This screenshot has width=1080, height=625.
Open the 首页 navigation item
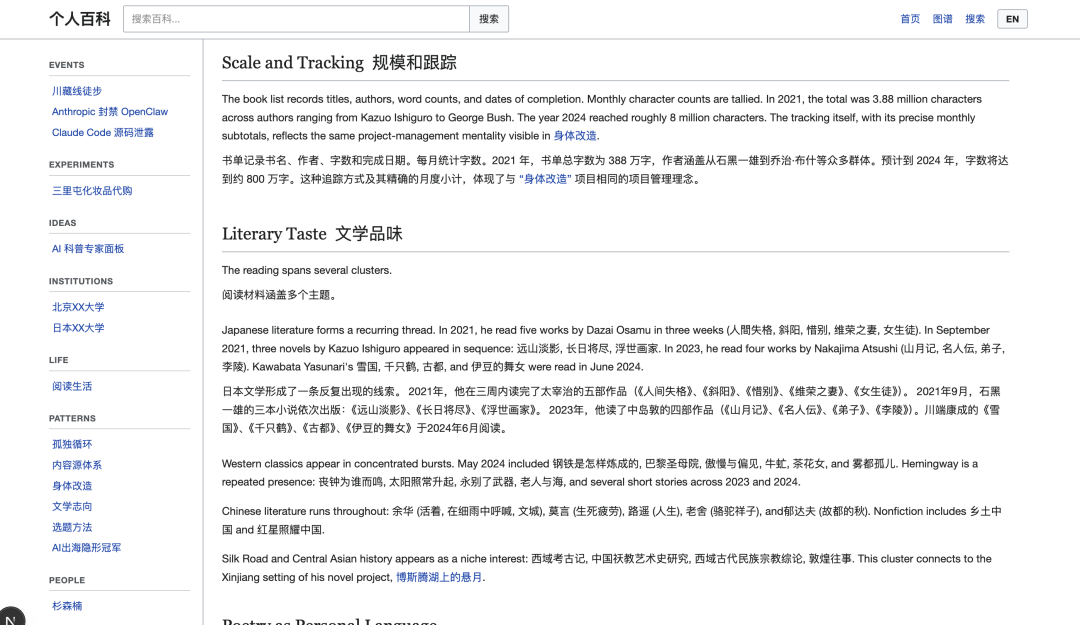[910, 18]
